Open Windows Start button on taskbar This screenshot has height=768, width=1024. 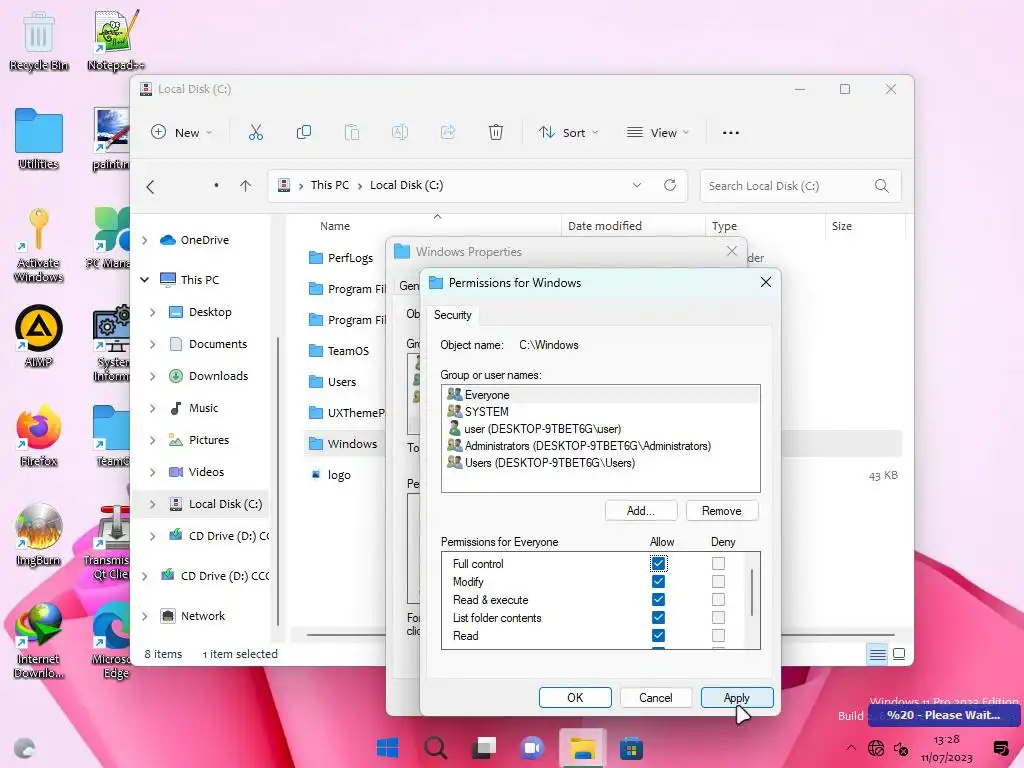coord(387,748)
